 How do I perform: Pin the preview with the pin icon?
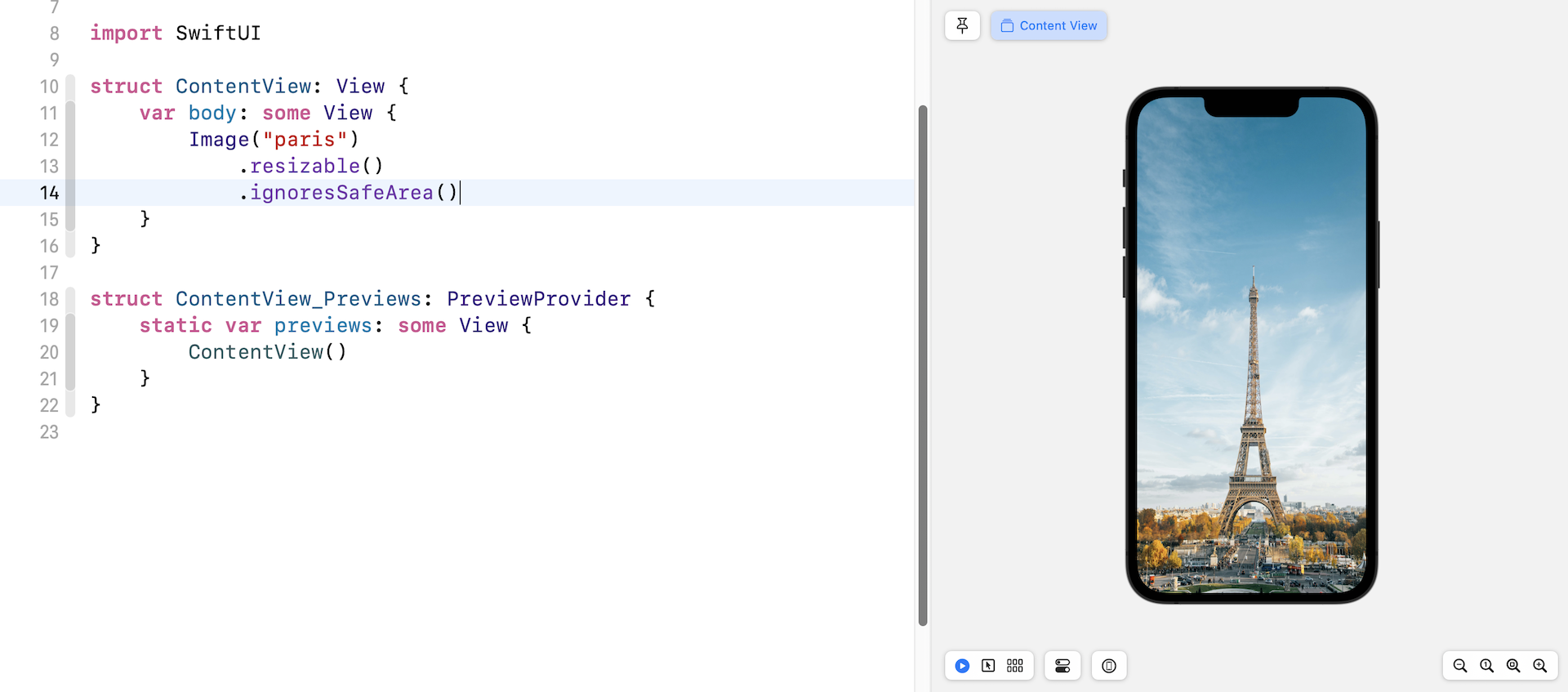click(x=962, y=26)
